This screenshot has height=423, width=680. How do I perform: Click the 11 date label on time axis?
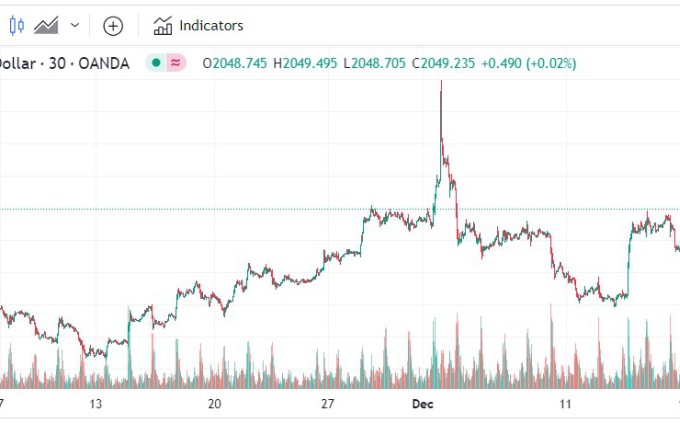[566, 404]
